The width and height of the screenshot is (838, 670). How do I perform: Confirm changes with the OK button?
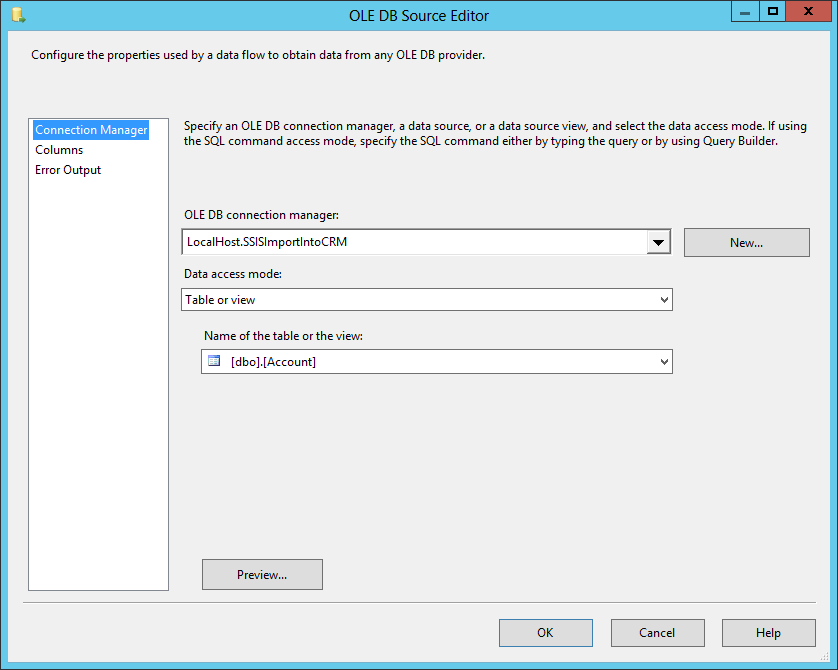[x=545, y=632]
